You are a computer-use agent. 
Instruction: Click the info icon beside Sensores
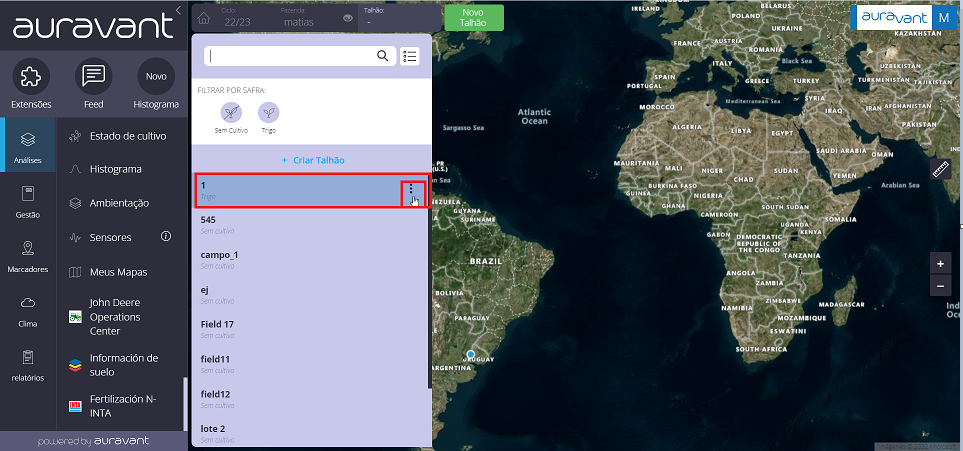166,236
